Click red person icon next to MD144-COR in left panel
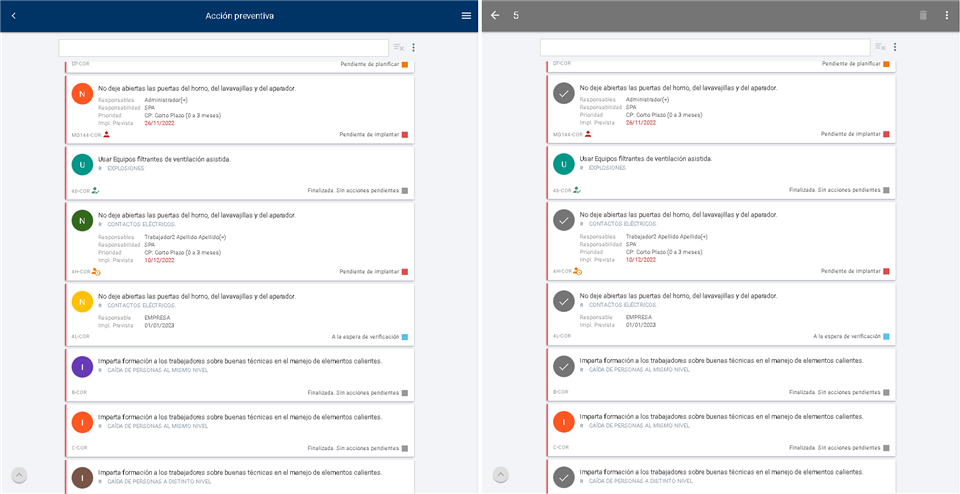Screen dimensions: 960x494 click(107, 133)
